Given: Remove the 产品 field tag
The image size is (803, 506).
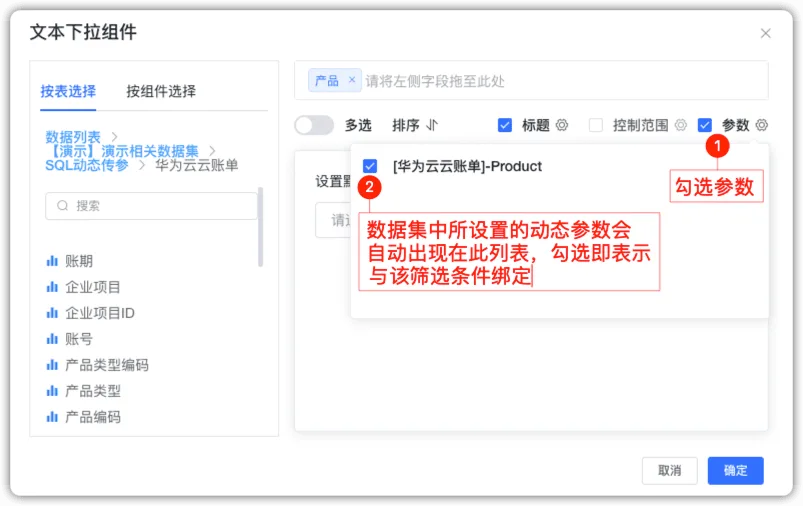Looking at the screenshot, I should point(352,79).
